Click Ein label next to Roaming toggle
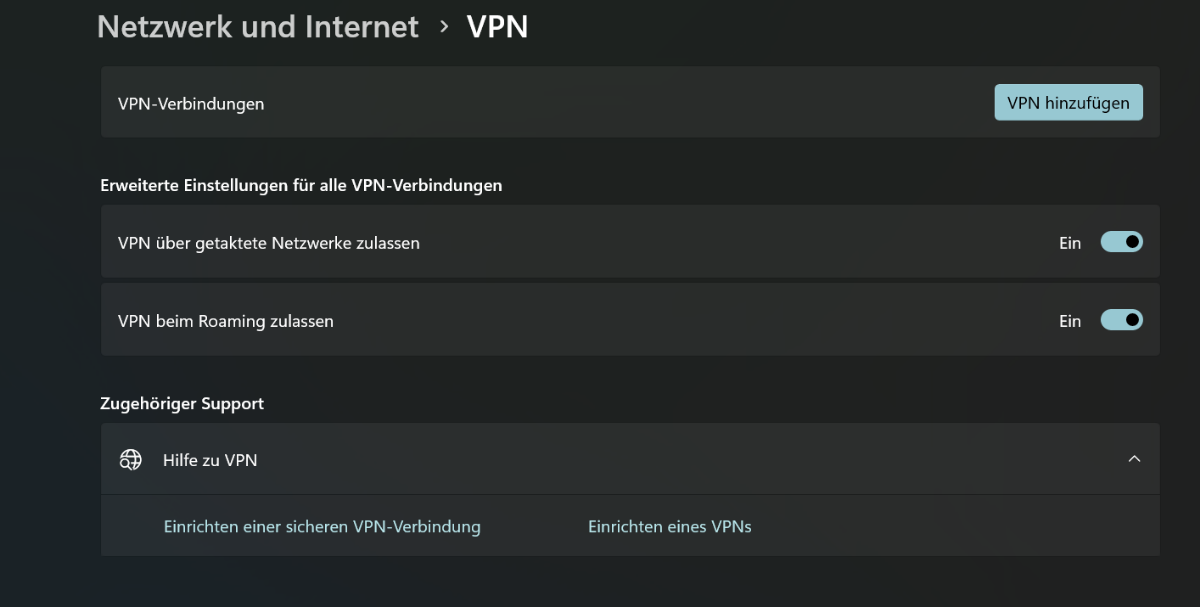The width and height of the screenshot is (1200, 607). pos(1070,321)
